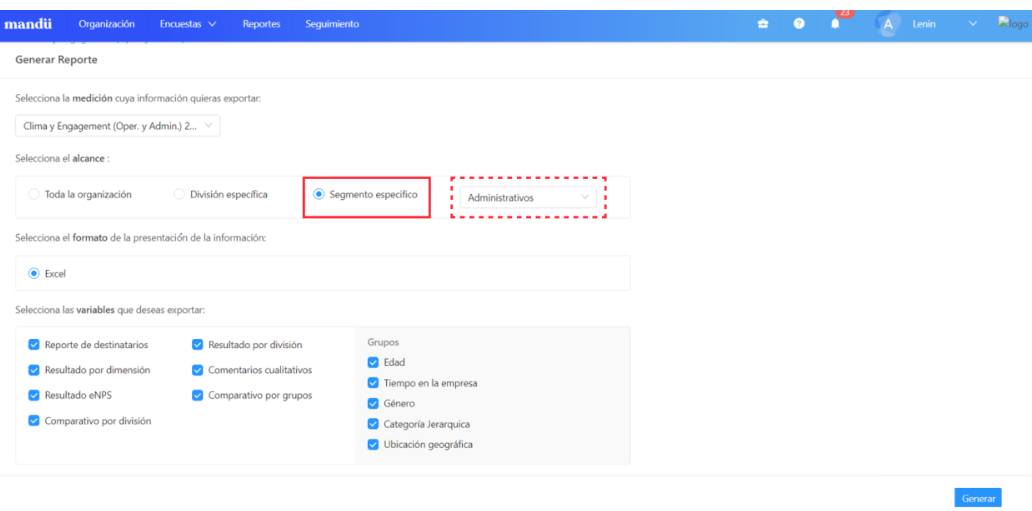Select División específica radio
The image size is (1032, 511).
coord(178,195)
